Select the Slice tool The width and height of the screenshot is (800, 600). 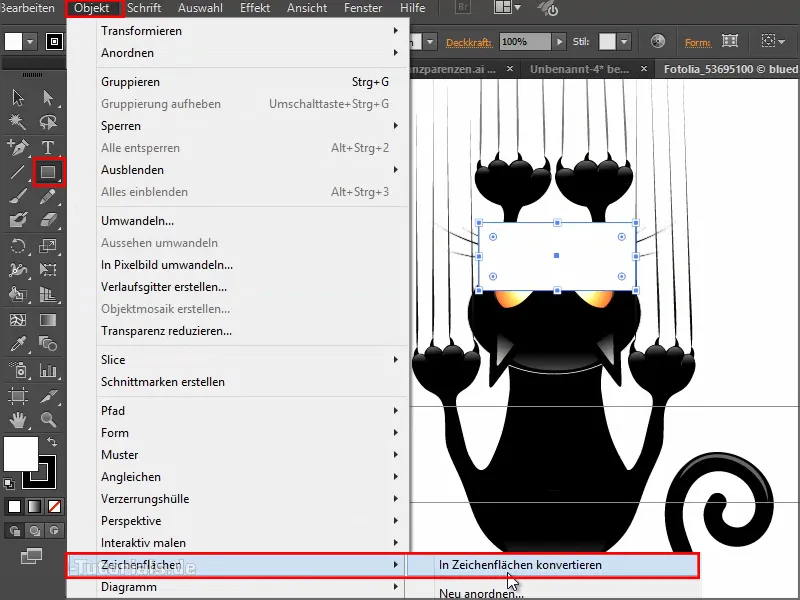[x=48, y=395]
